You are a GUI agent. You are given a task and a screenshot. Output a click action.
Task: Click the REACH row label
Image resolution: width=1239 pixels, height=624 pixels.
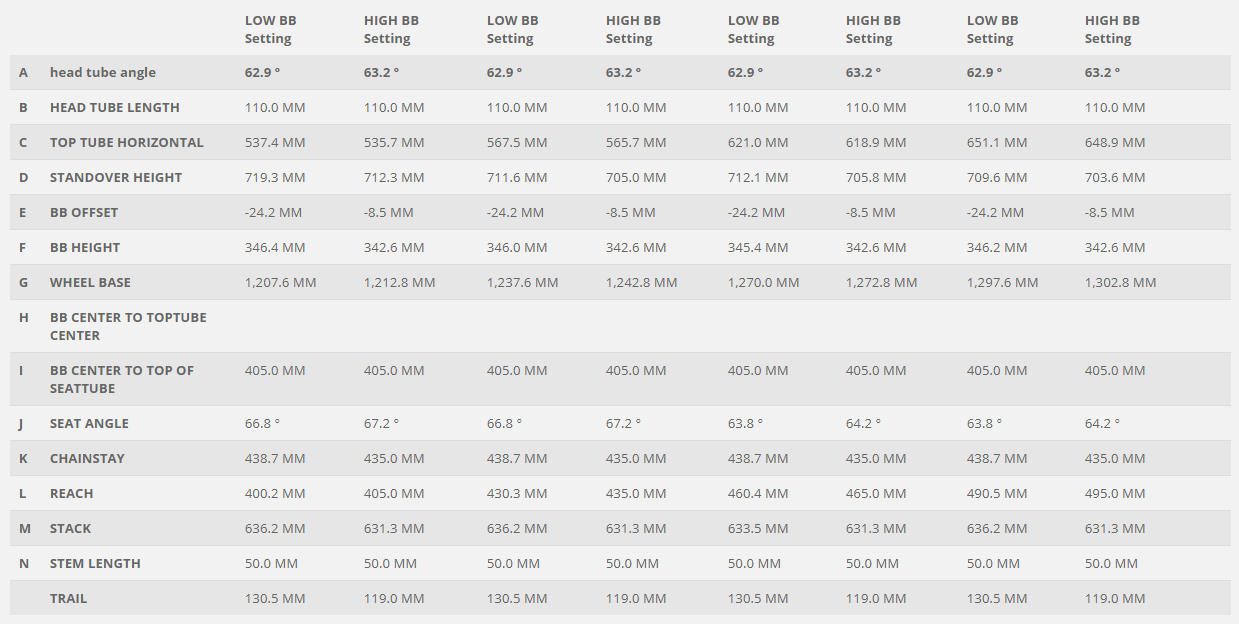(x=71, y=494)
